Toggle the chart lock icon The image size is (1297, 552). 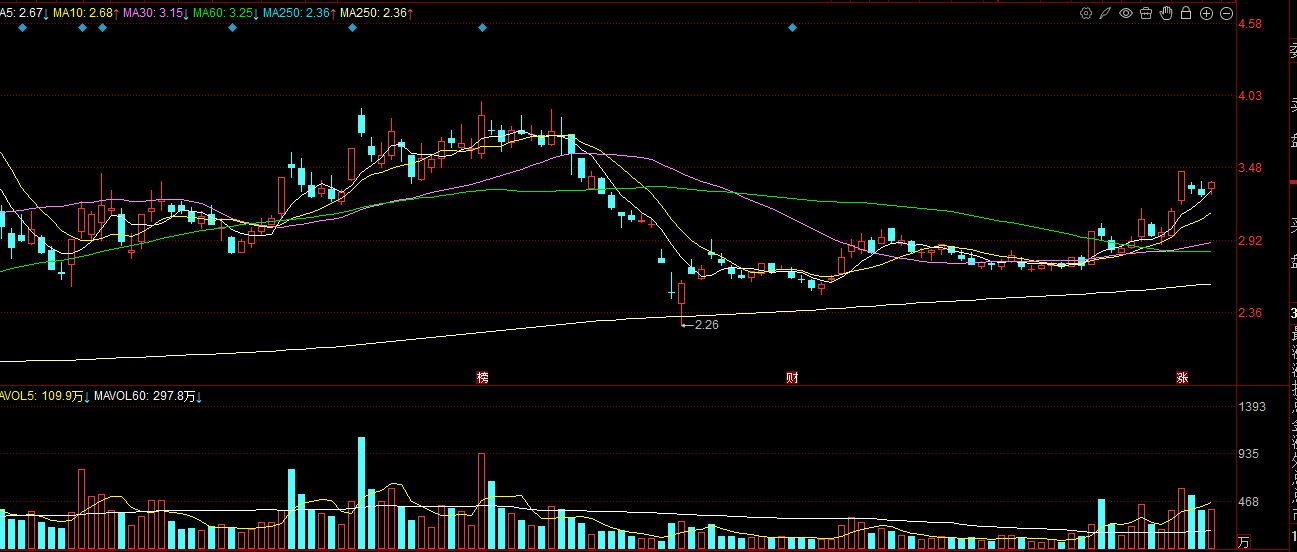coord(1186,13)
